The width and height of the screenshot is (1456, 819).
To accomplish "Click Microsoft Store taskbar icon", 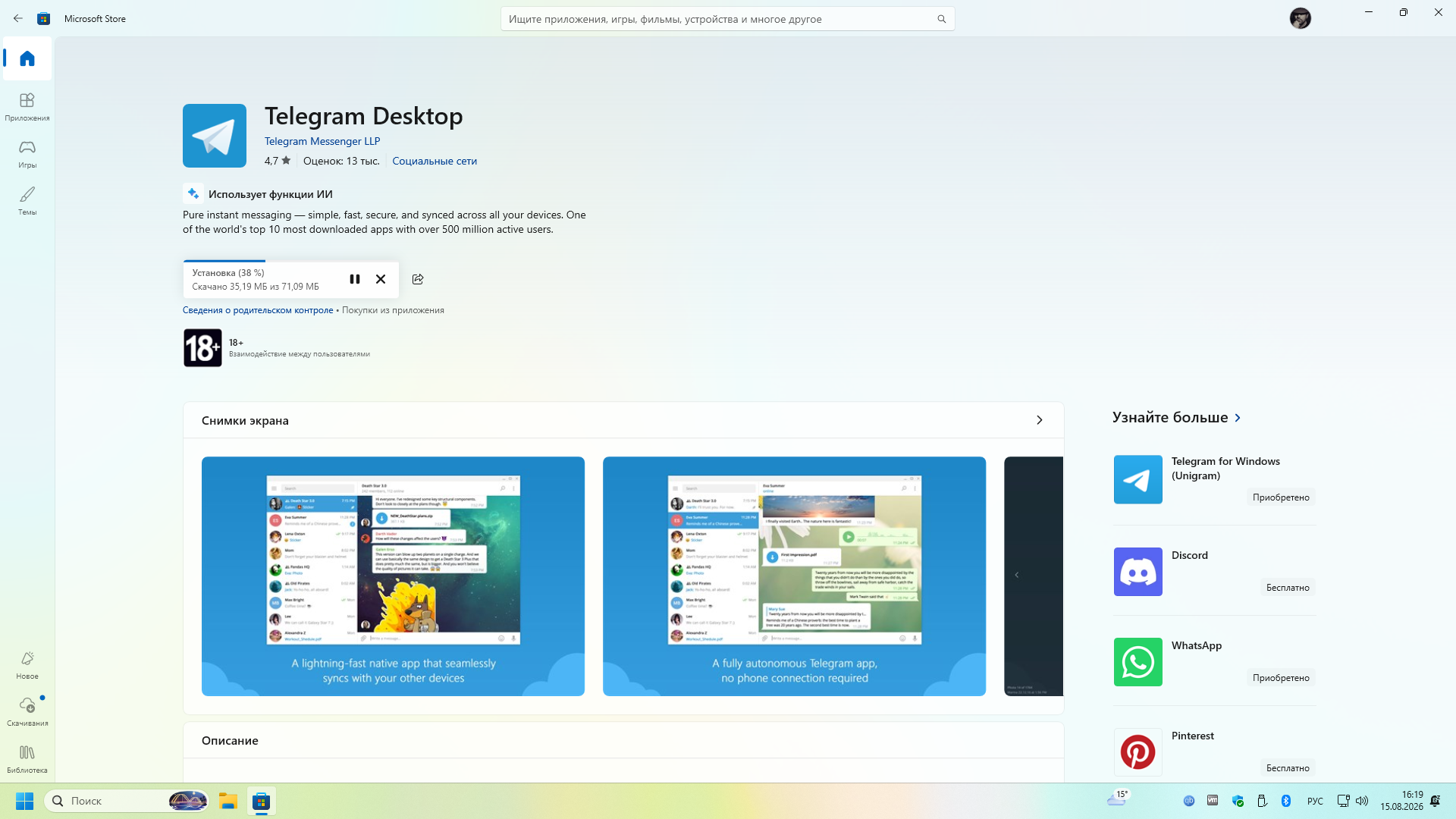I will pos(262,801).
